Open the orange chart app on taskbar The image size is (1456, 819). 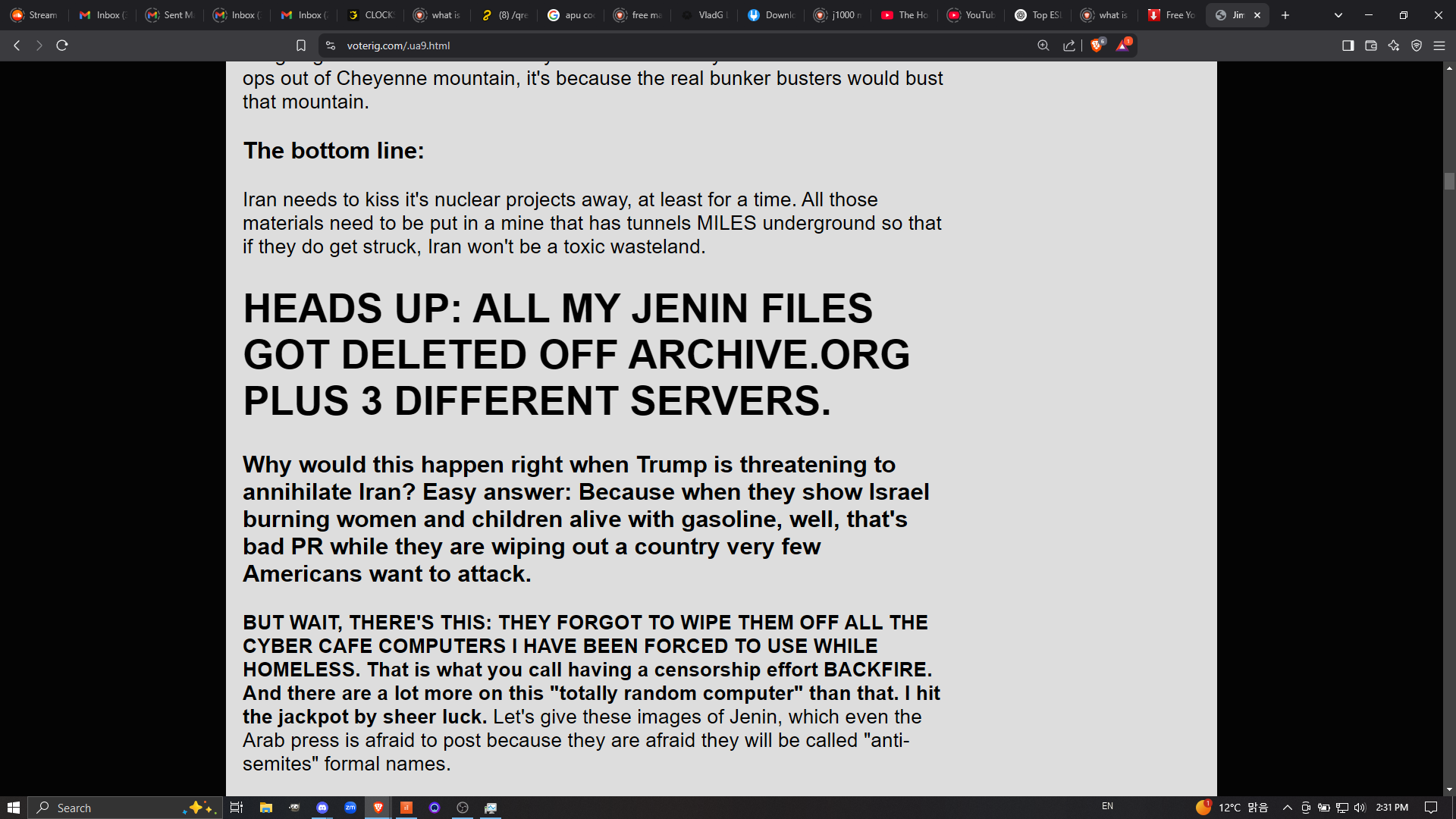pos(406,808)
